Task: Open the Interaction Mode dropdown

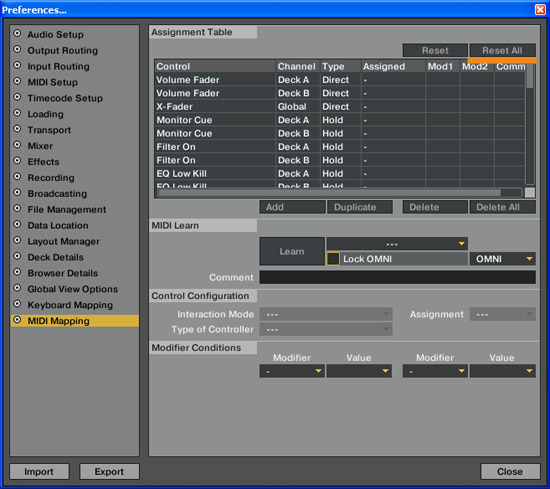Action: click(326, 314)
